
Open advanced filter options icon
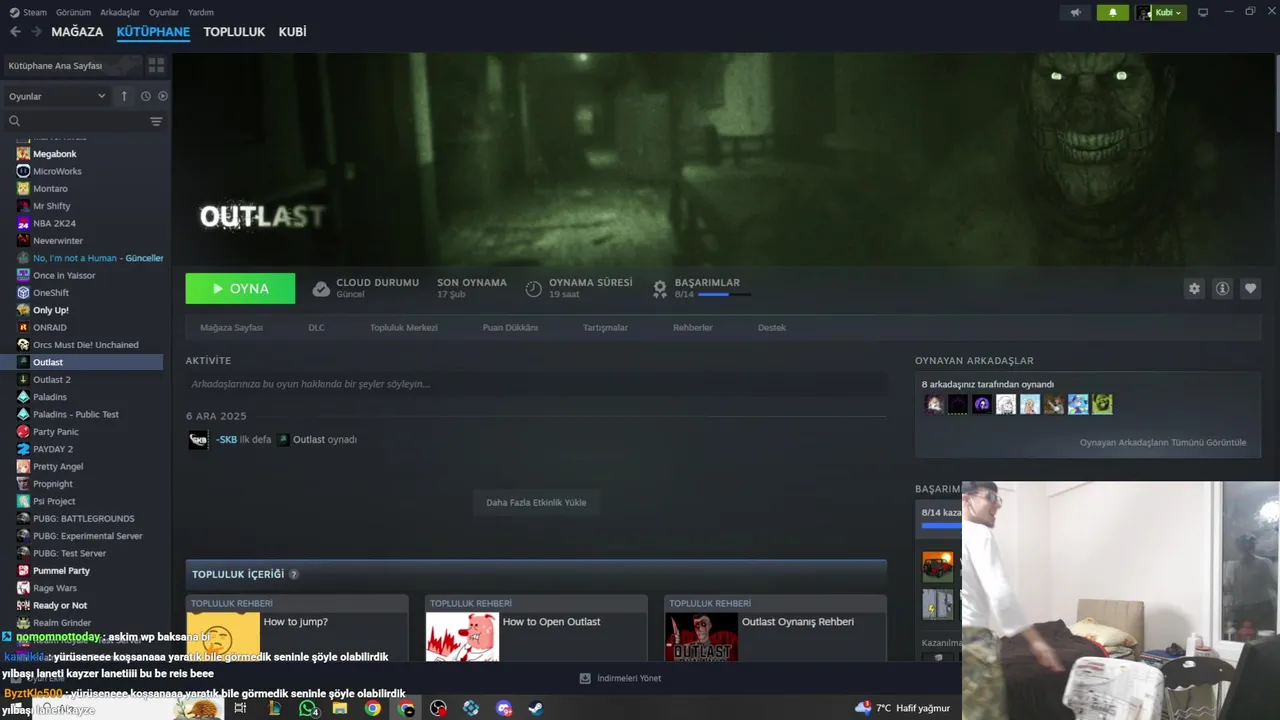[156, 121]
